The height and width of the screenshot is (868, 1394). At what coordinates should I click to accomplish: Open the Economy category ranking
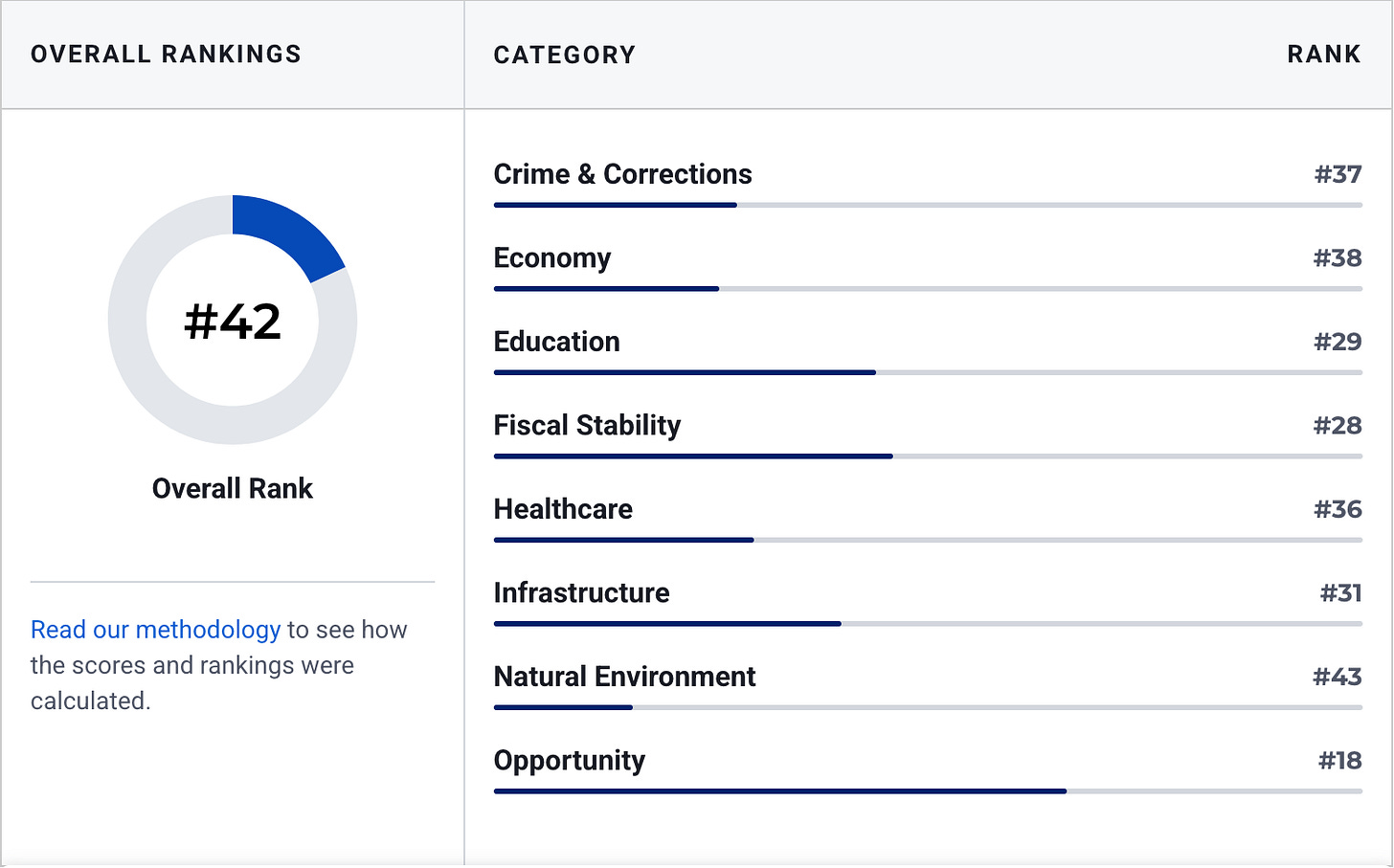pyautogui.click(x=551, y=258)
